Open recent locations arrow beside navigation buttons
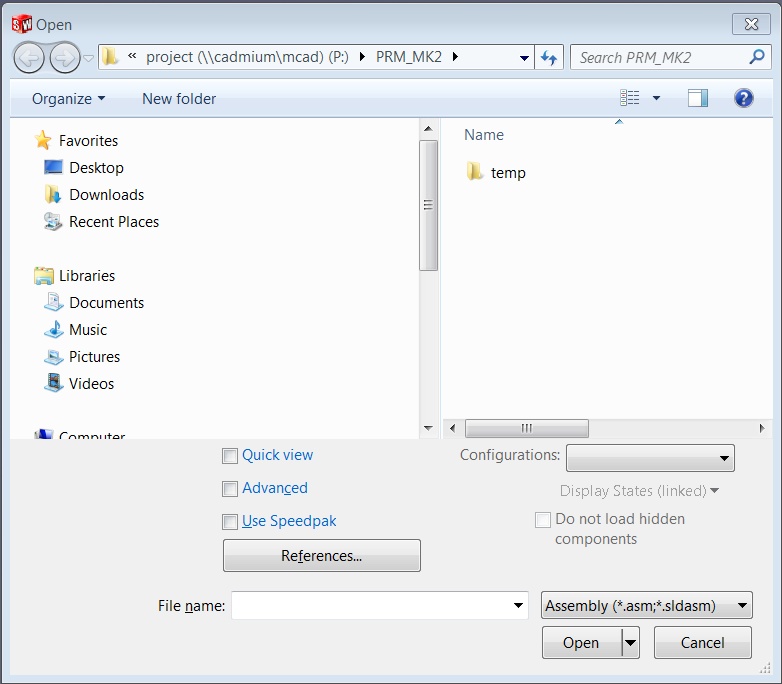The image size is (782, 684). point(88,58)
